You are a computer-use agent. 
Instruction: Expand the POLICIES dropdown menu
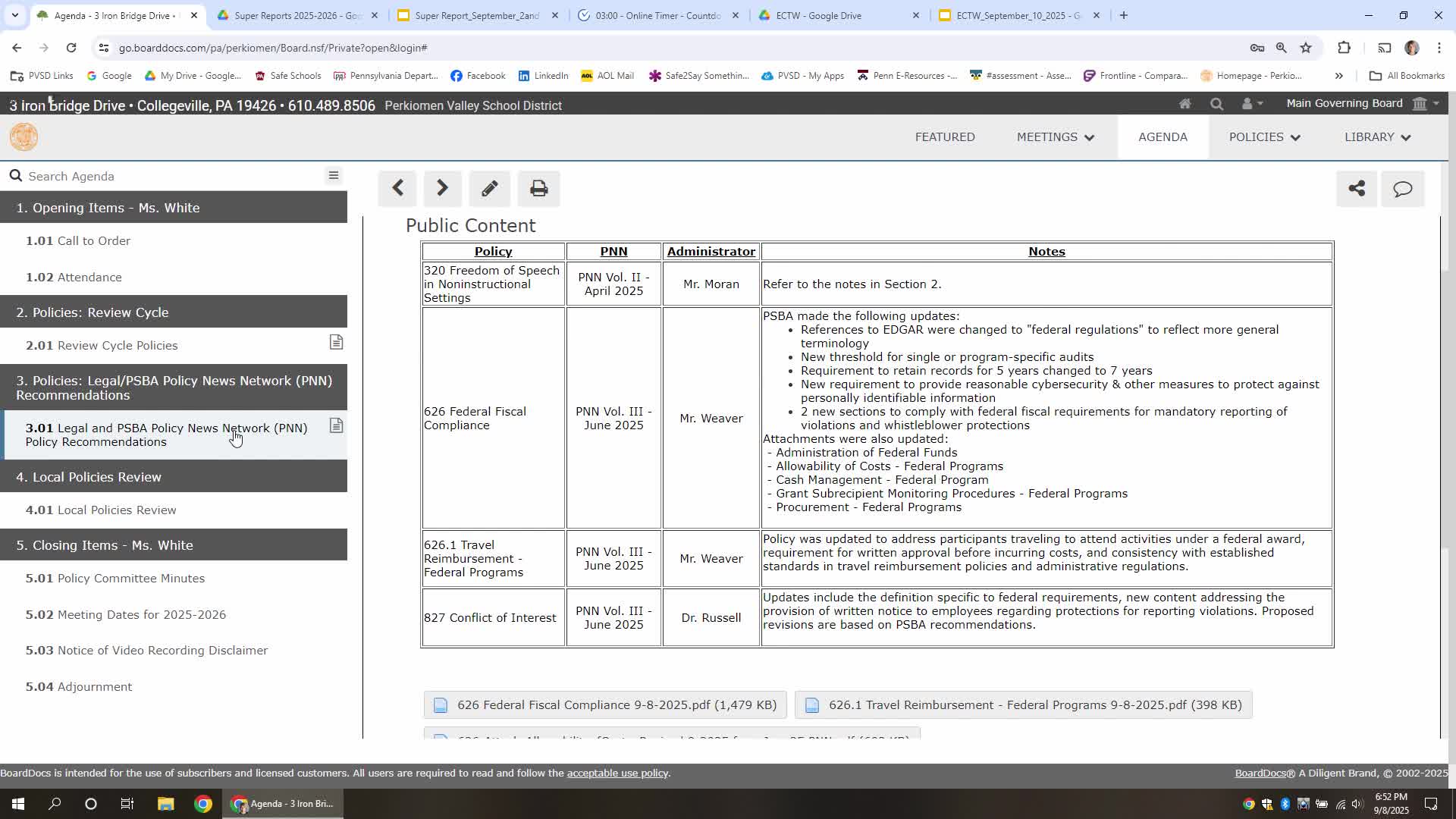click(x=1264, y=137)
